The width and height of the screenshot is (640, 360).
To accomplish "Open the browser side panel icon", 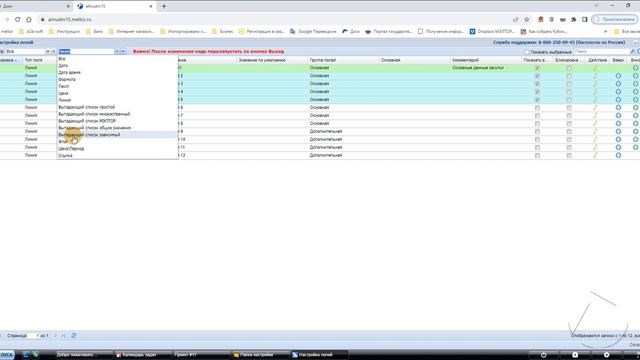I will (x=584, y=19).
